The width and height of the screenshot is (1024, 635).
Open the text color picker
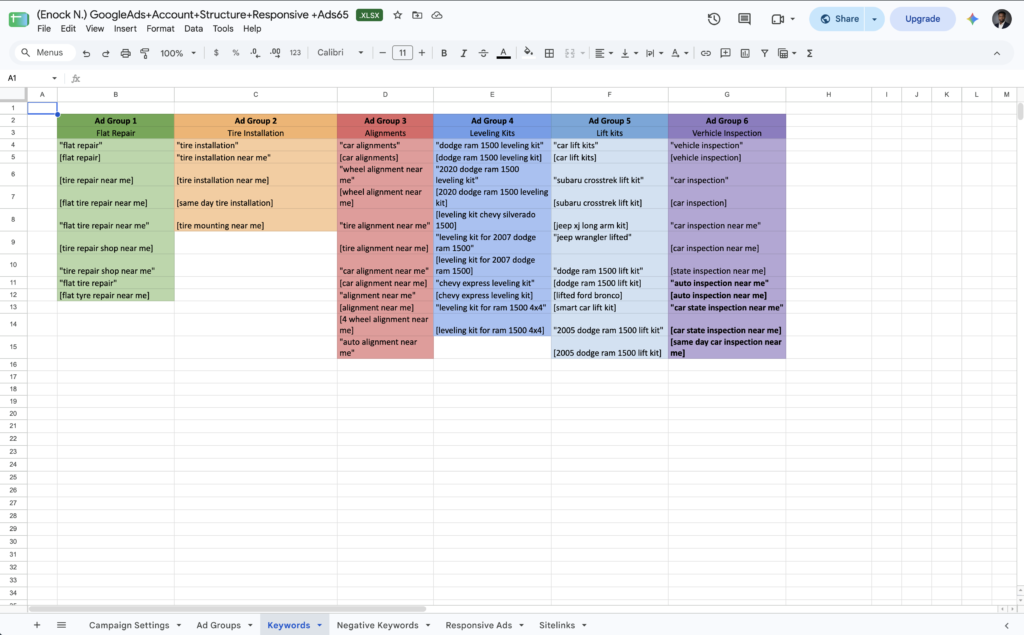click(504, 54)
